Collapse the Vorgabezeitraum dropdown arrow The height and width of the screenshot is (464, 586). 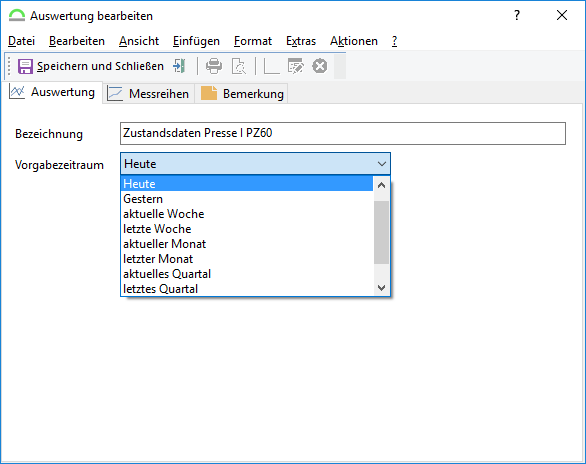[x=382, y=164]
